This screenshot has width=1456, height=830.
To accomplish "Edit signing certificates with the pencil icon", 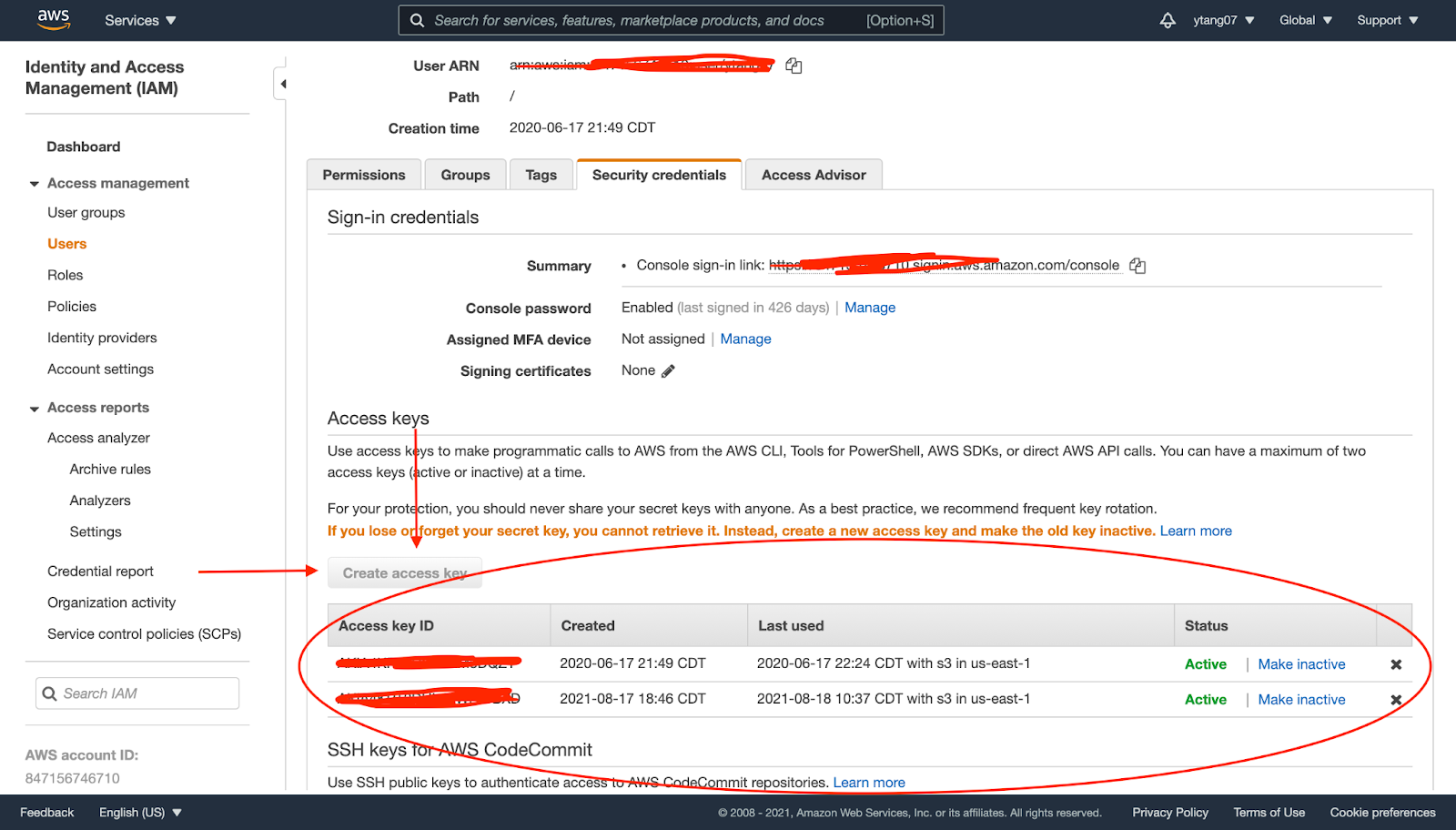I will coord(668,370).
